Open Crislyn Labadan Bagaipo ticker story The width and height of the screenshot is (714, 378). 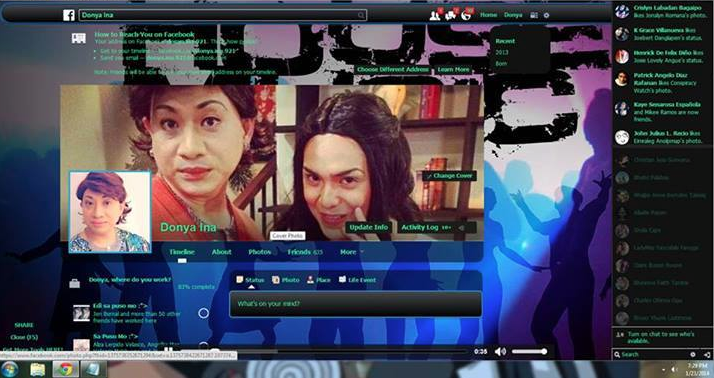[662, 12]
